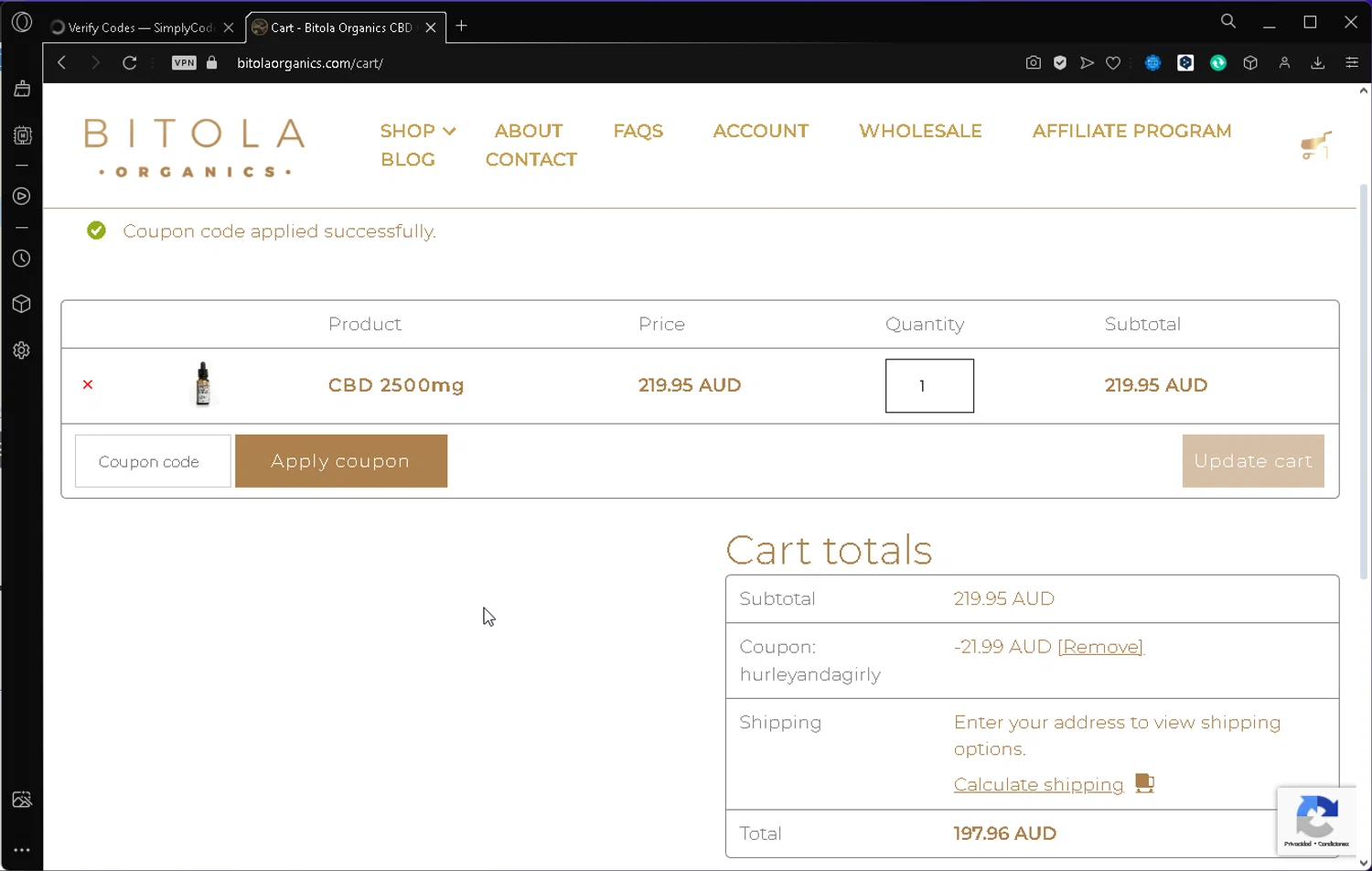Open the dark square extension icon in toolbar
The image size is (1372, 871).
1185,63
